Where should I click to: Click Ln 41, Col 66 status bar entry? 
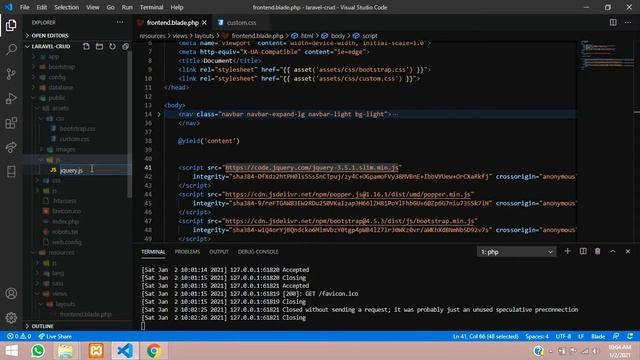pyautogui.click(x=485, y=336)
